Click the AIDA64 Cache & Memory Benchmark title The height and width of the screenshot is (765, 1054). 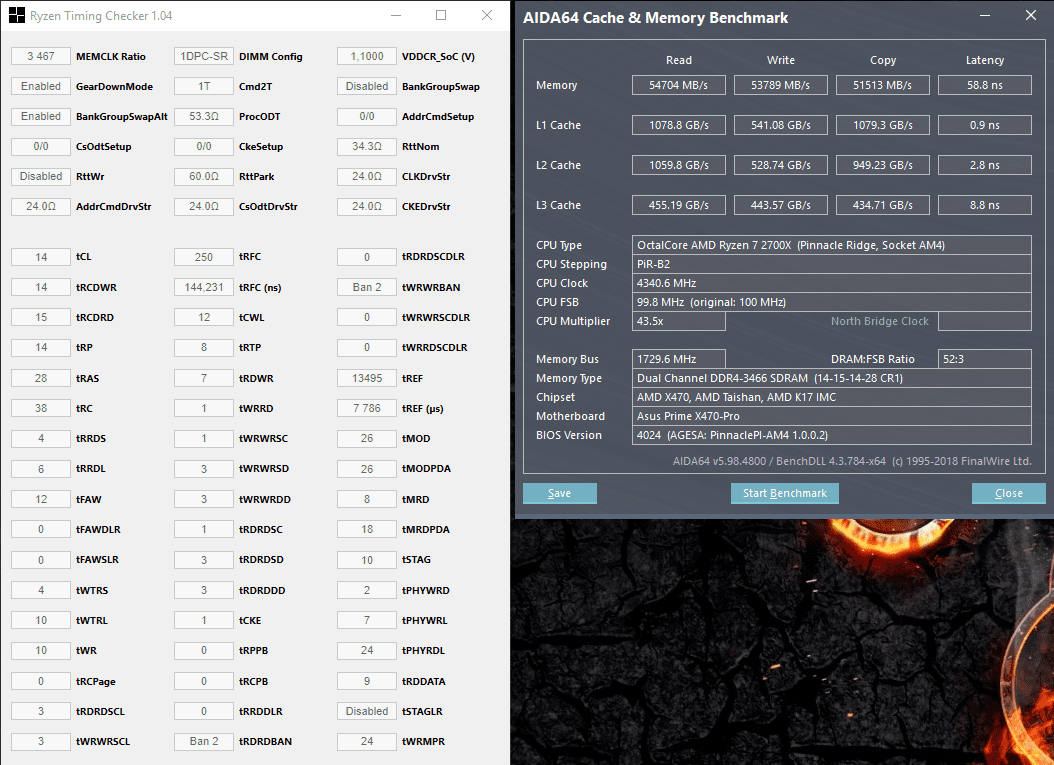click(655, 17)
